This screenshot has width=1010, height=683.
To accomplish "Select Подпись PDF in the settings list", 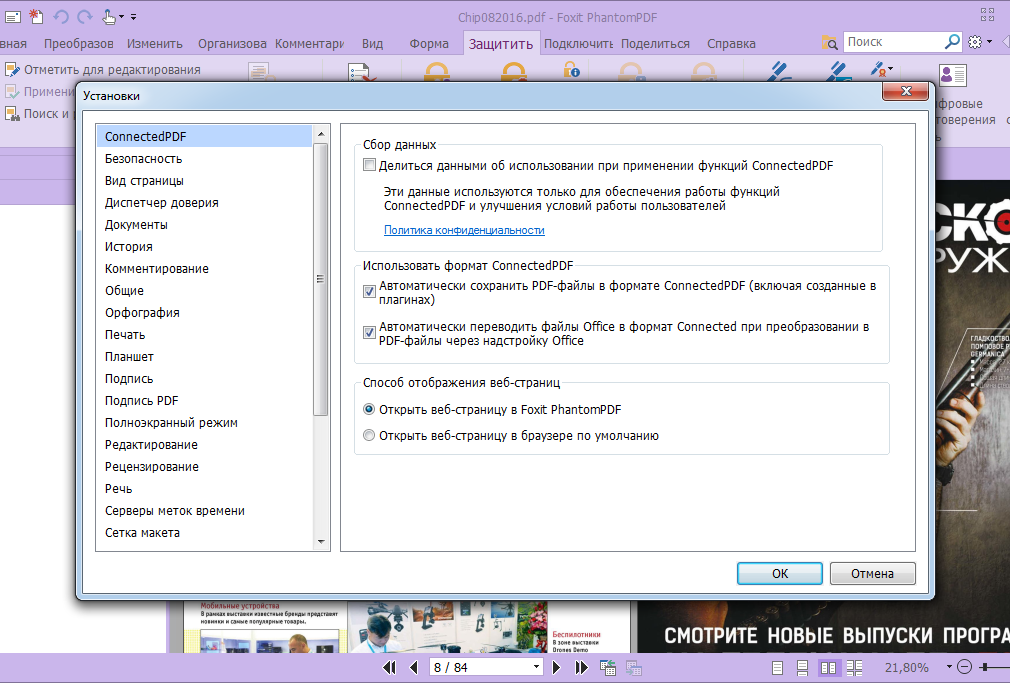I will pyautogui.click(x=204, y=401).
